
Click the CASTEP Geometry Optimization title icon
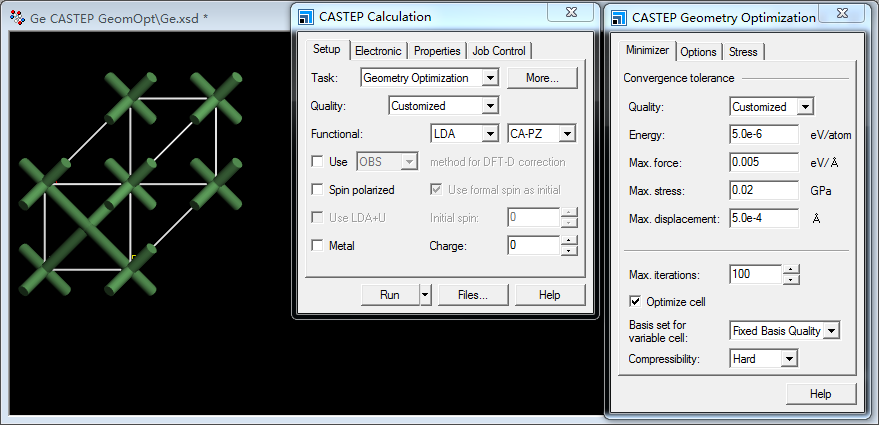pos(620,17)
